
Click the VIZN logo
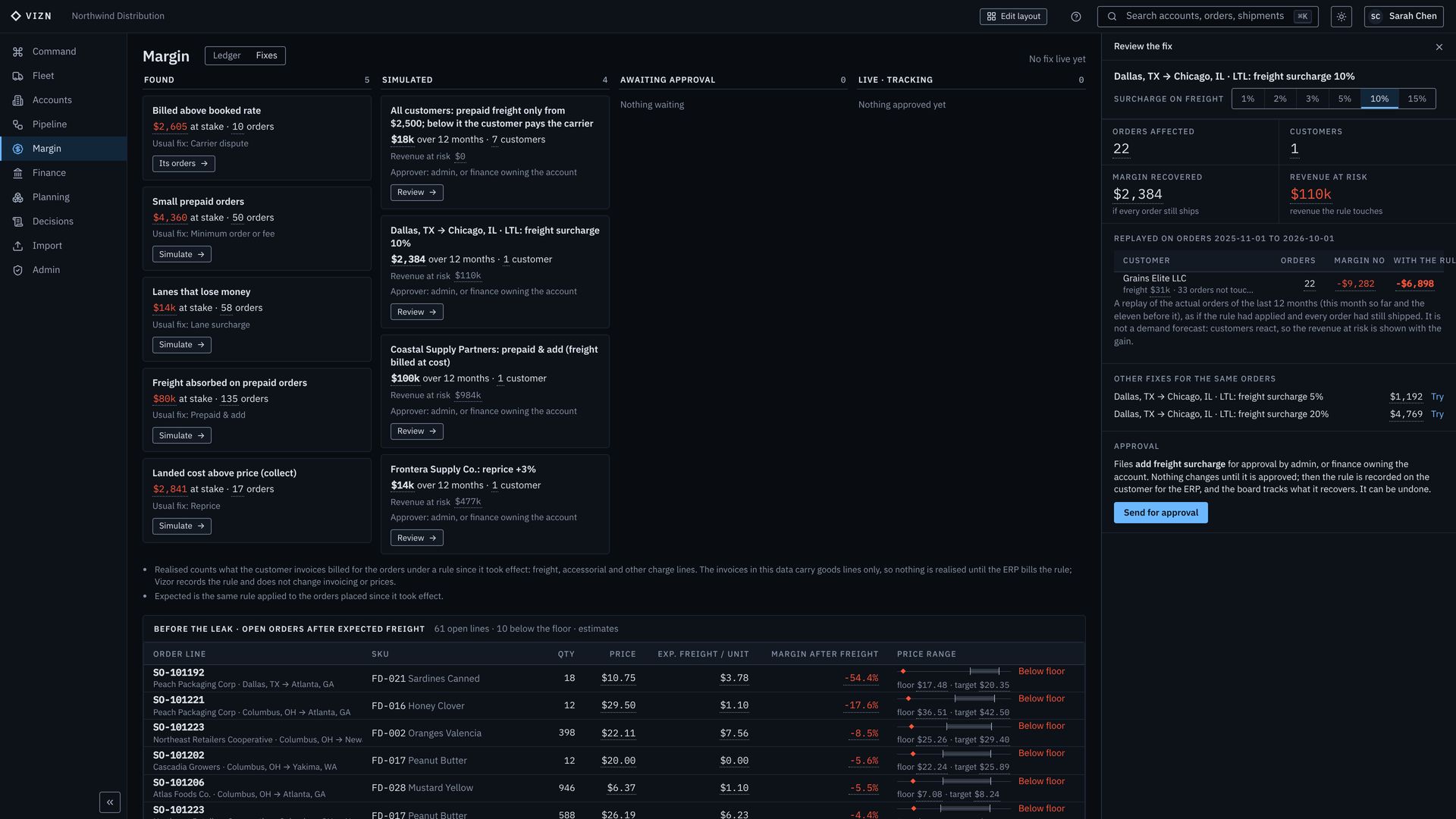(31, 16)
